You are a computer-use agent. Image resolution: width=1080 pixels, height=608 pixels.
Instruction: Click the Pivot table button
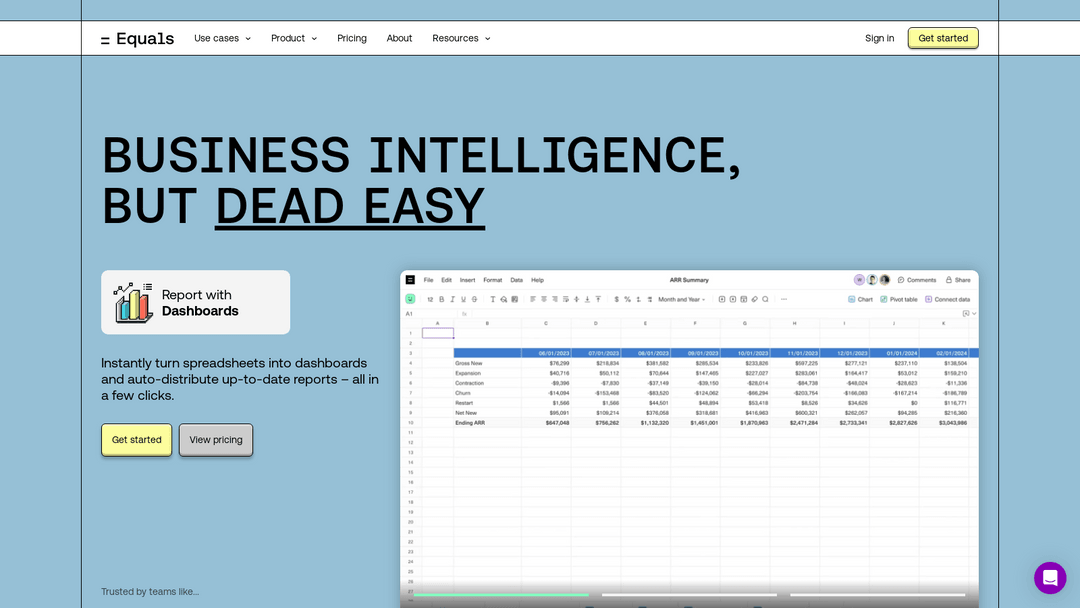point(899,300)
